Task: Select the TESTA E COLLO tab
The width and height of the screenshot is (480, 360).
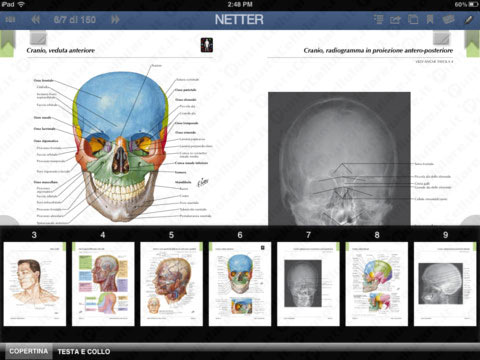Action: click(x=84, y=351)
